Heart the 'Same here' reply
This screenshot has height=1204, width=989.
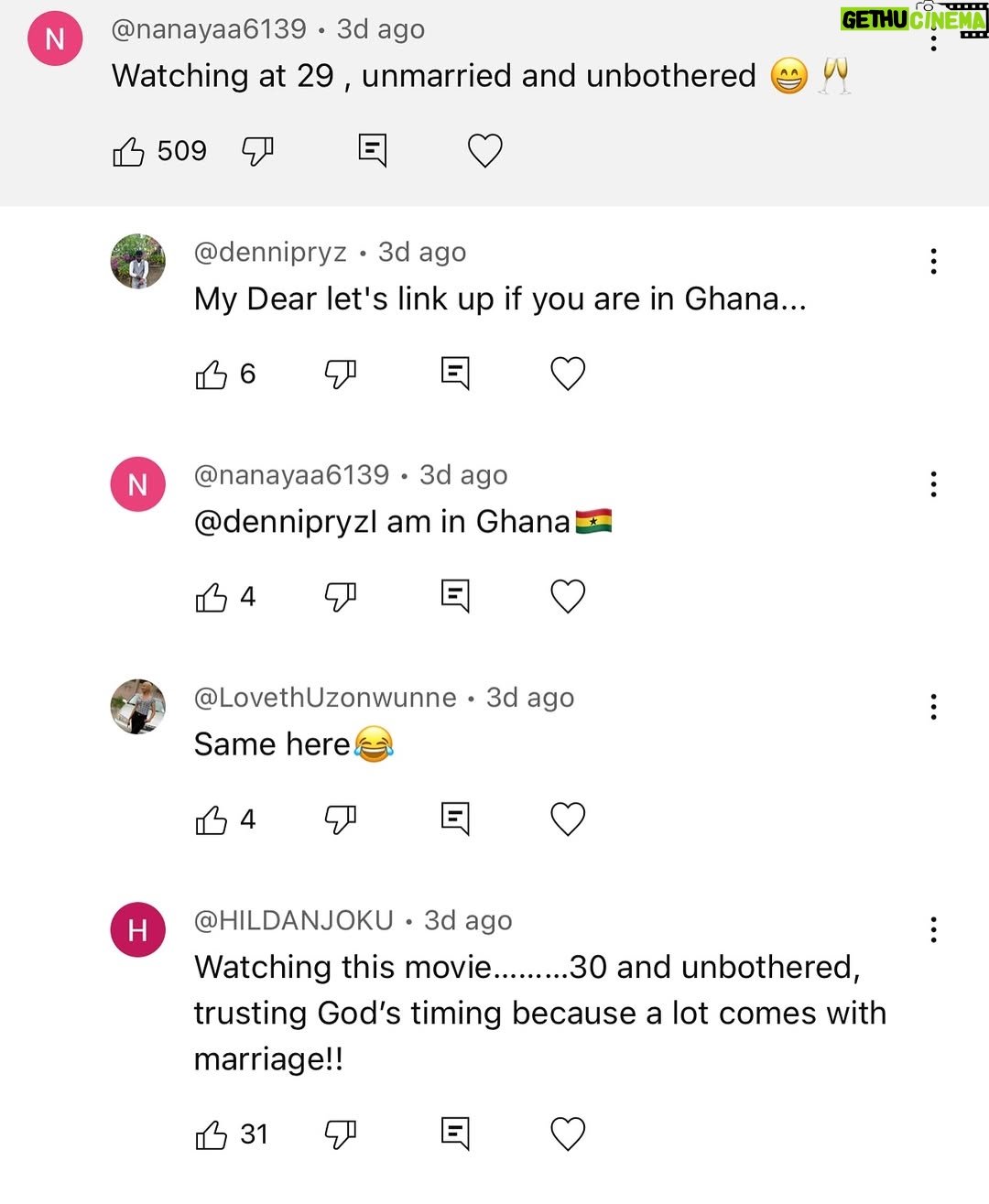568,819
